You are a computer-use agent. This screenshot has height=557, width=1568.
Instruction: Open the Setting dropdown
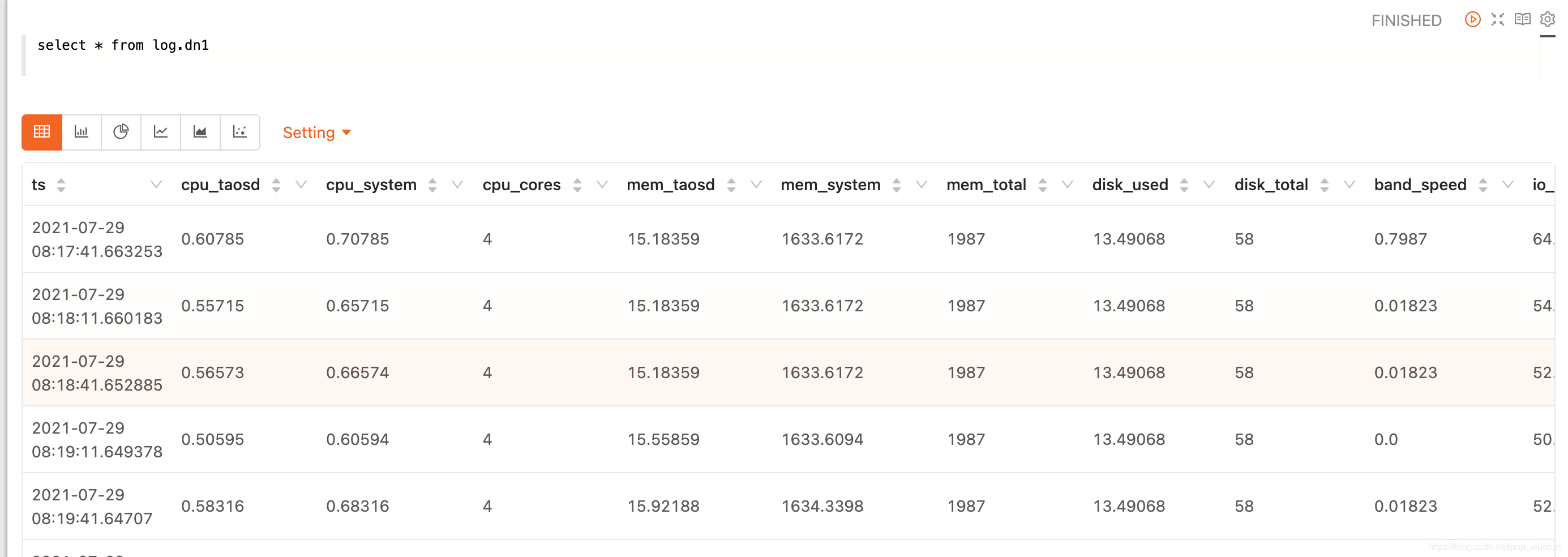click(x=316, y=132)
